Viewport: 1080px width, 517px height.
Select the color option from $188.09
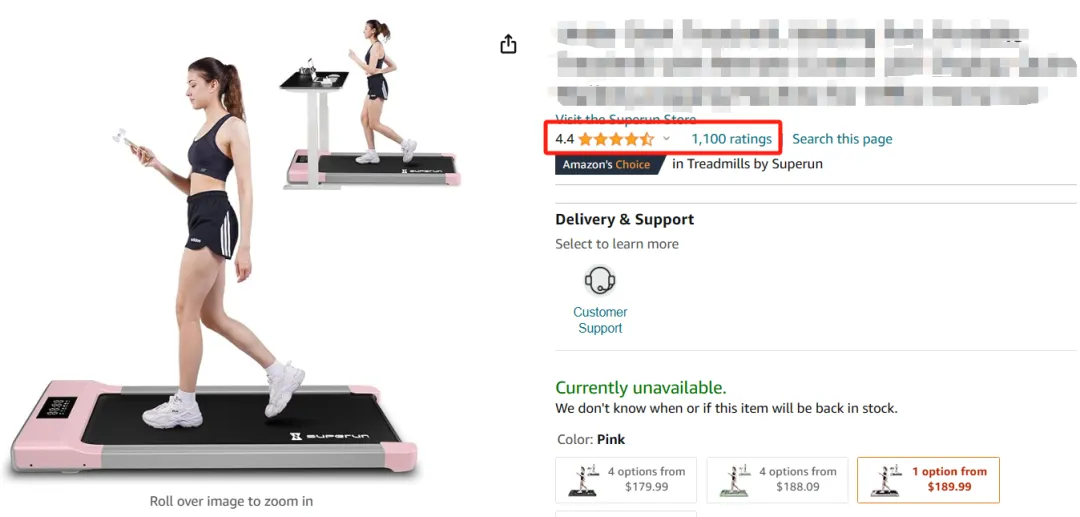tap(777, 479)
